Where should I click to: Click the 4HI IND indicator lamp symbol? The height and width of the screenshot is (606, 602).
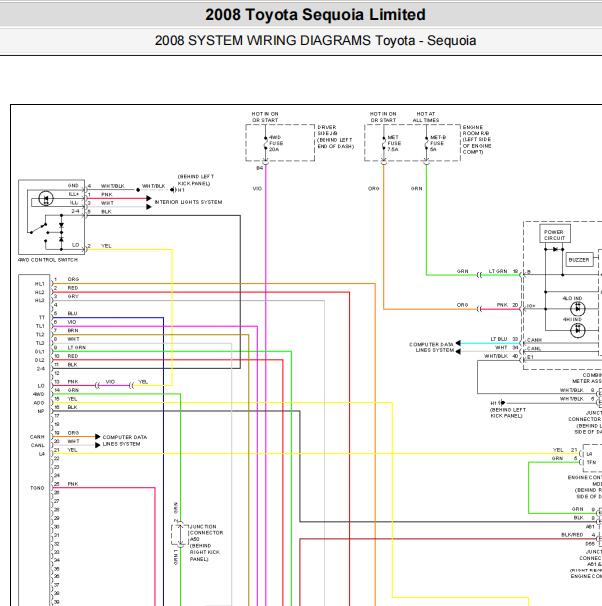(x=578, y=330)
